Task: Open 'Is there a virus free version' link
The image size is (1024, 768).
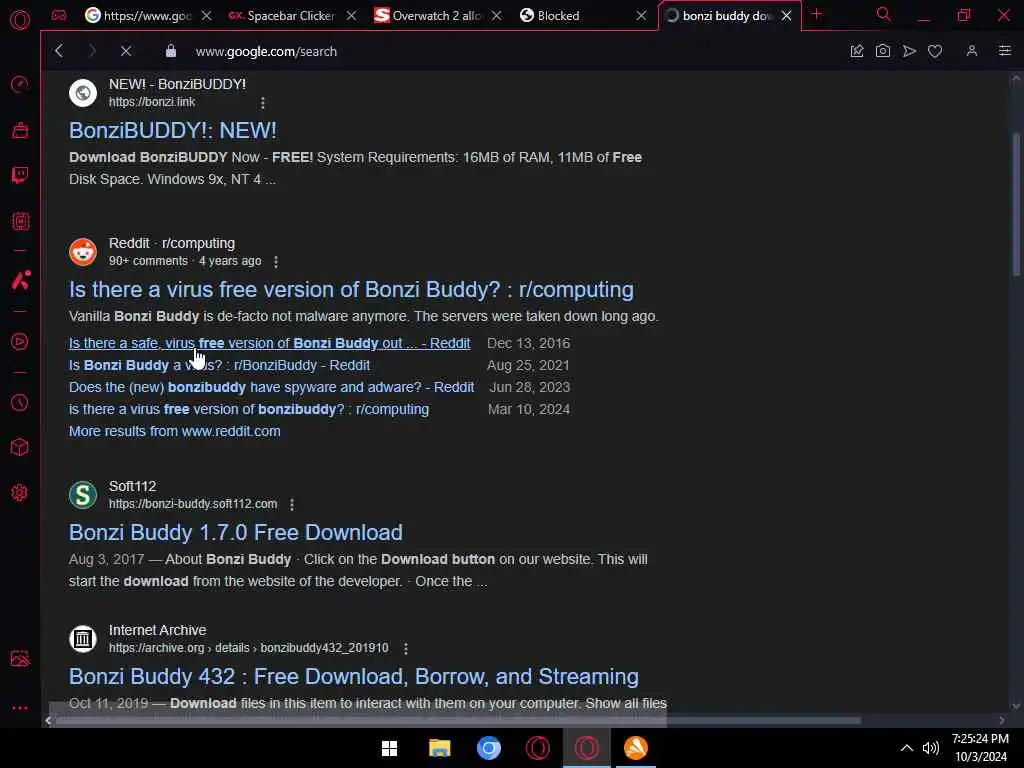Action: click(x=351, y=289)
